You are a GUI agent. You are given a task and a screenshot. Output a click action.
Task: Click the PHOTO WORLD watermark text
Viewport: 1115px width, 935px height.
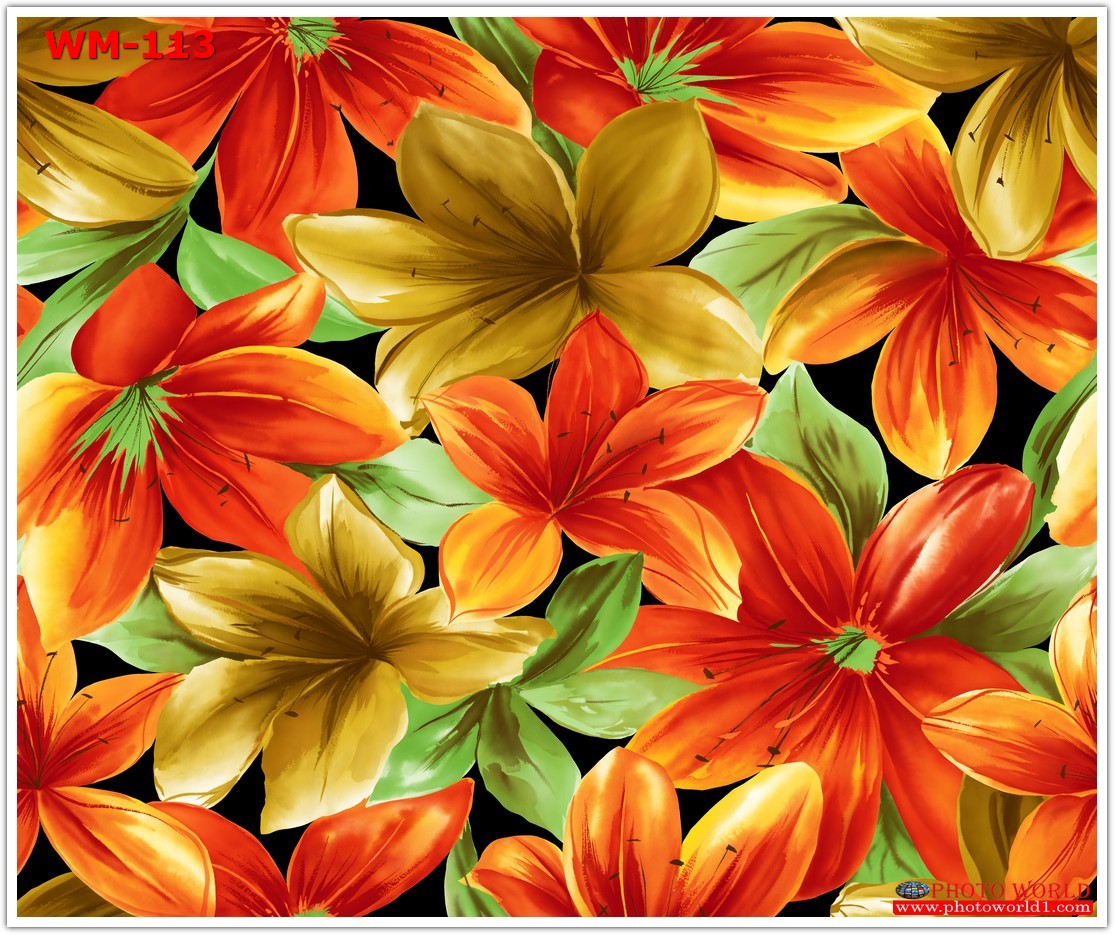[1010, 890]
